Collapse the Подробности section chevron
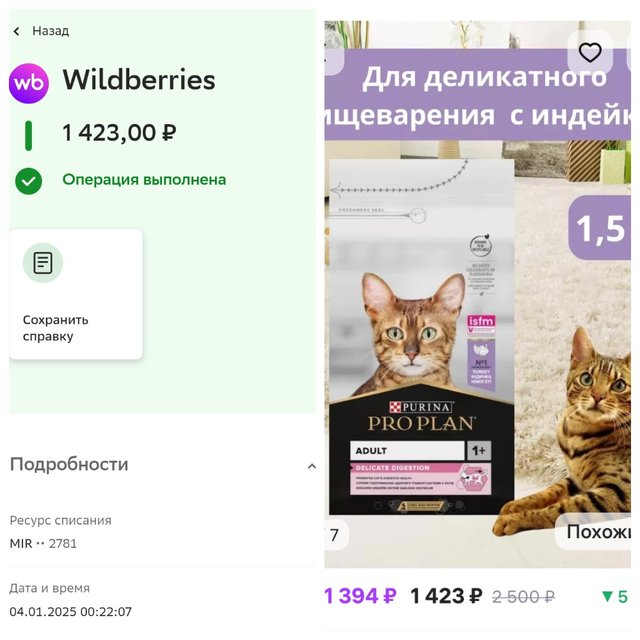The height and width of the screenshot is (640, 640). pyautogui.click(x=311, y=466)
